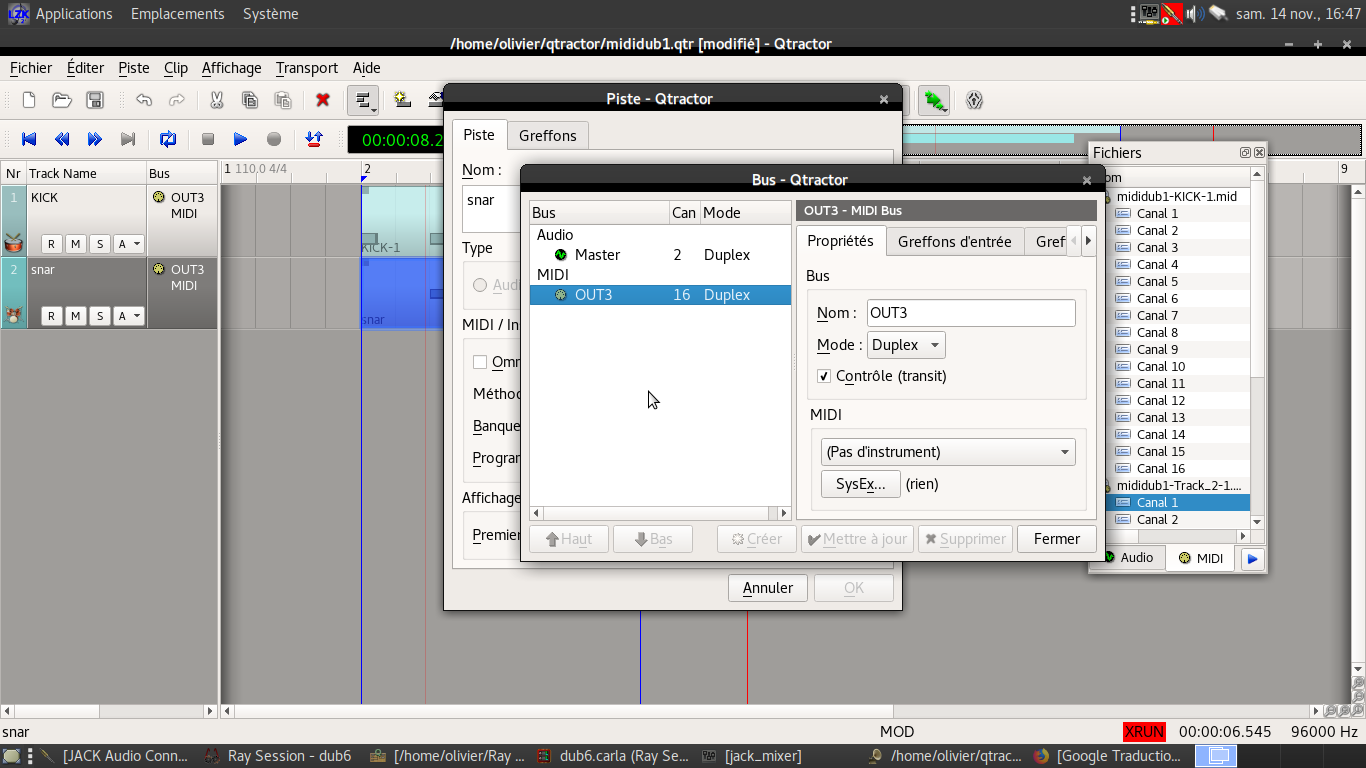1366x768 pixels.
Task: Open the Greffons tab in Piste dialog
Action: (548, 136)
